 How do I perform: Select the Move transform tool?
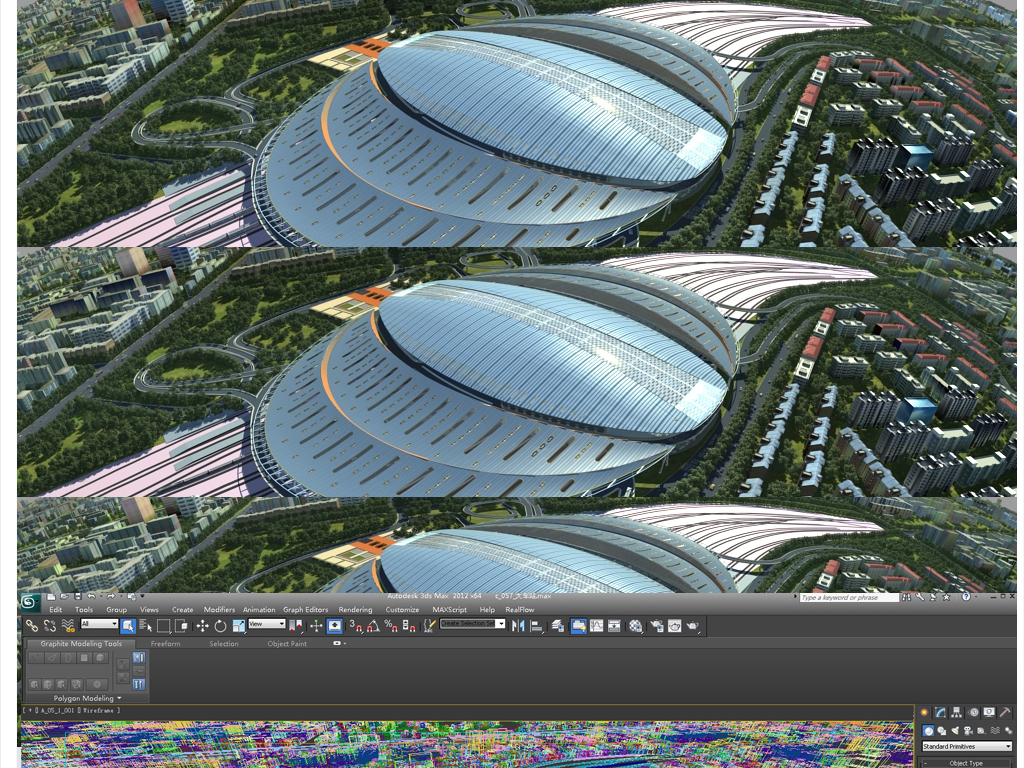coord(202,625)
